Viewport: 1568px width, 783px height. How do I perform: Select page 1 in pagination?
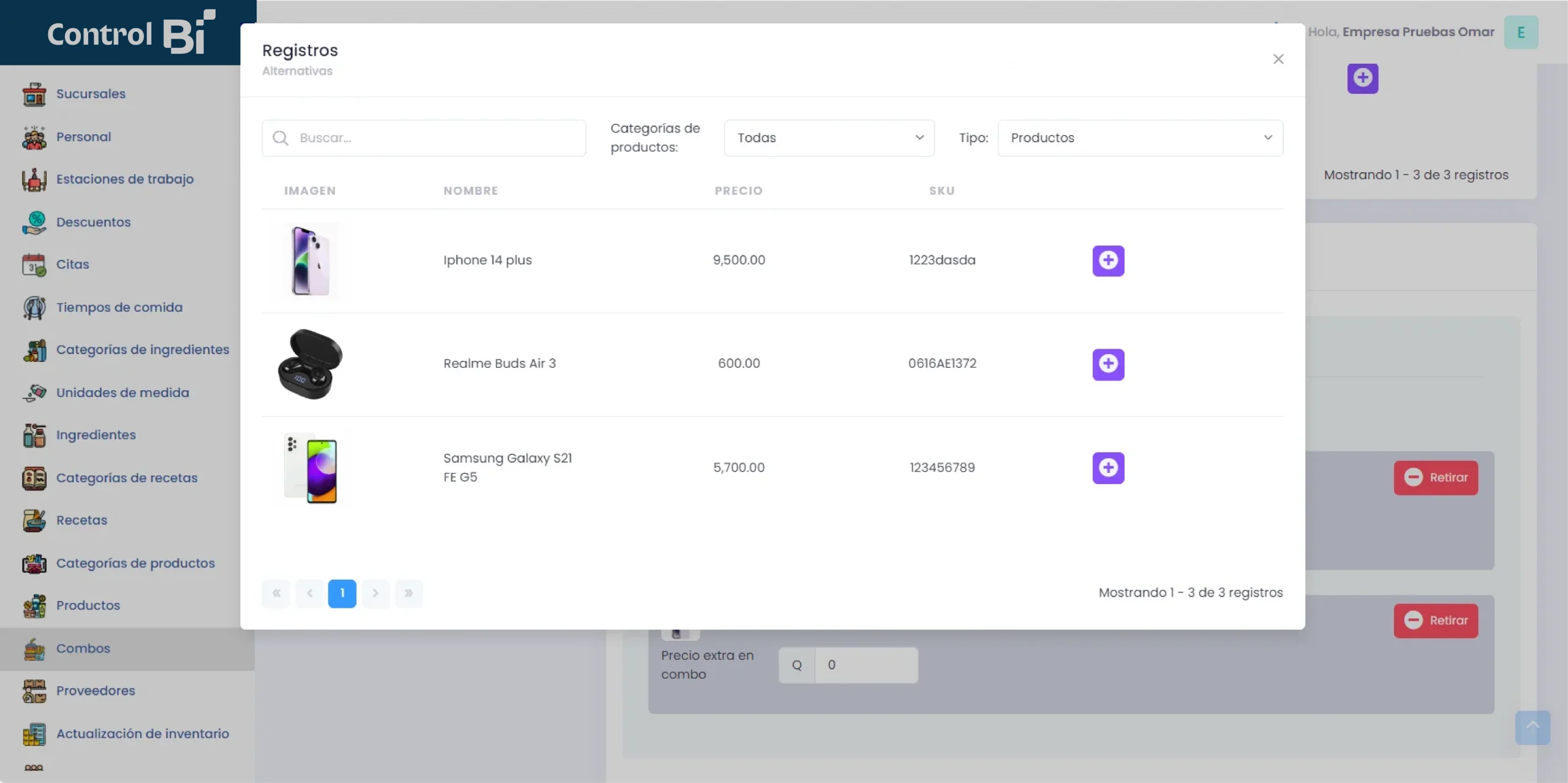click(342, 593)
